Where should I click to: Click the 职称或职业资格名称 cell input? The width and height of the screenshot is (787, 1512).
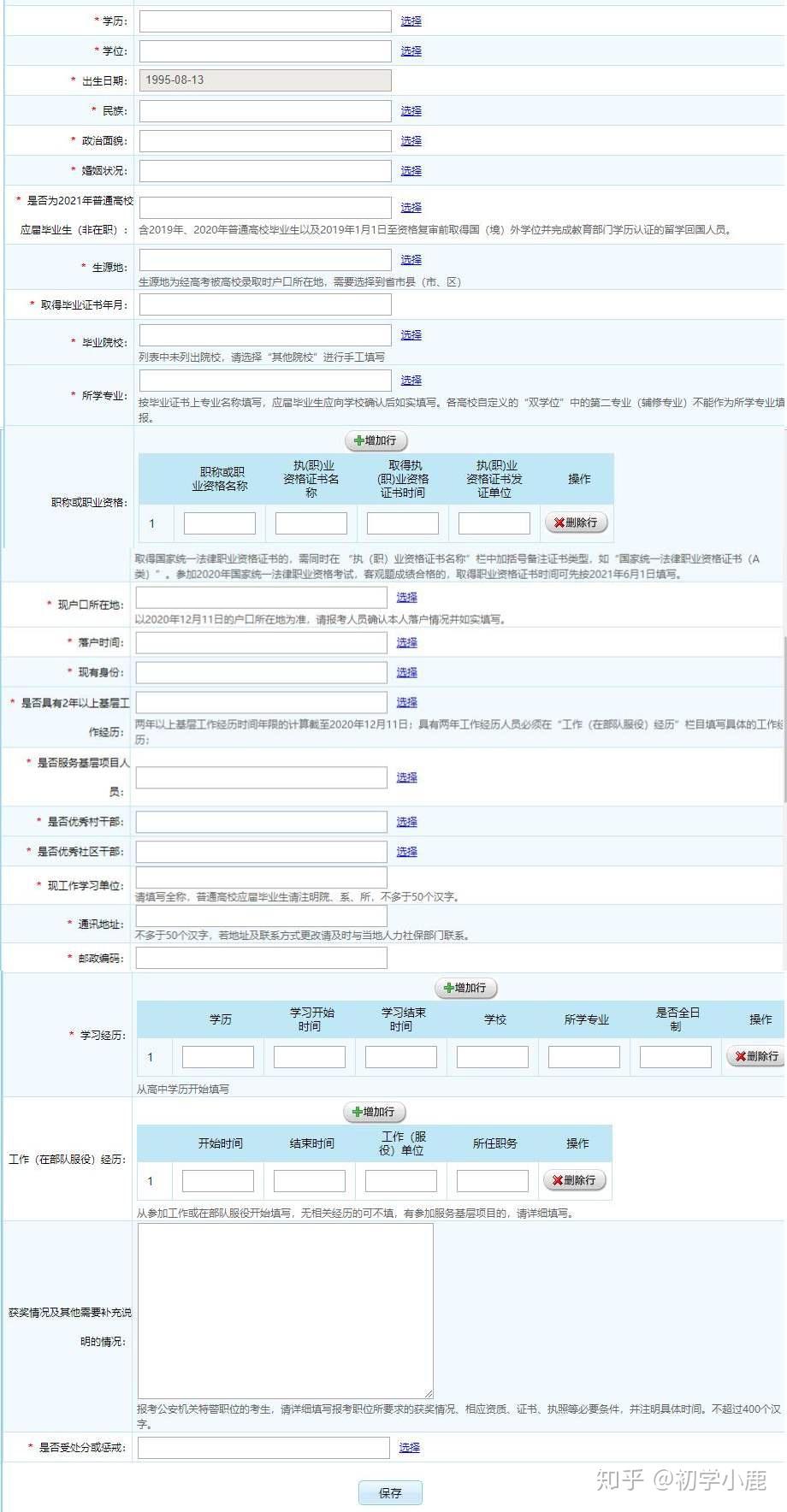click(x=220, y=523)
